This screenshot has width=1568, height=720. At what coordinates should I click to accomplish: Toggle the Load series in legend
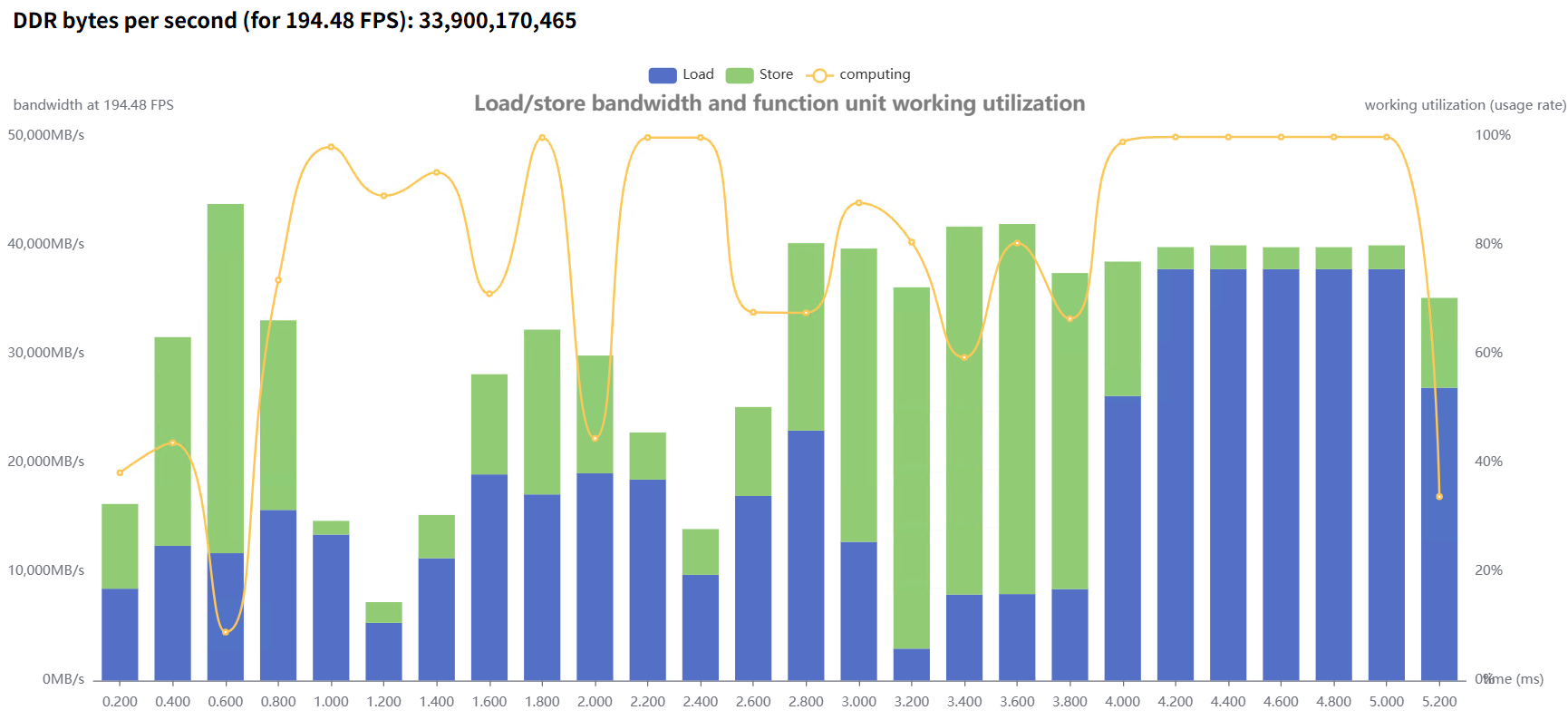pos(698,74)
